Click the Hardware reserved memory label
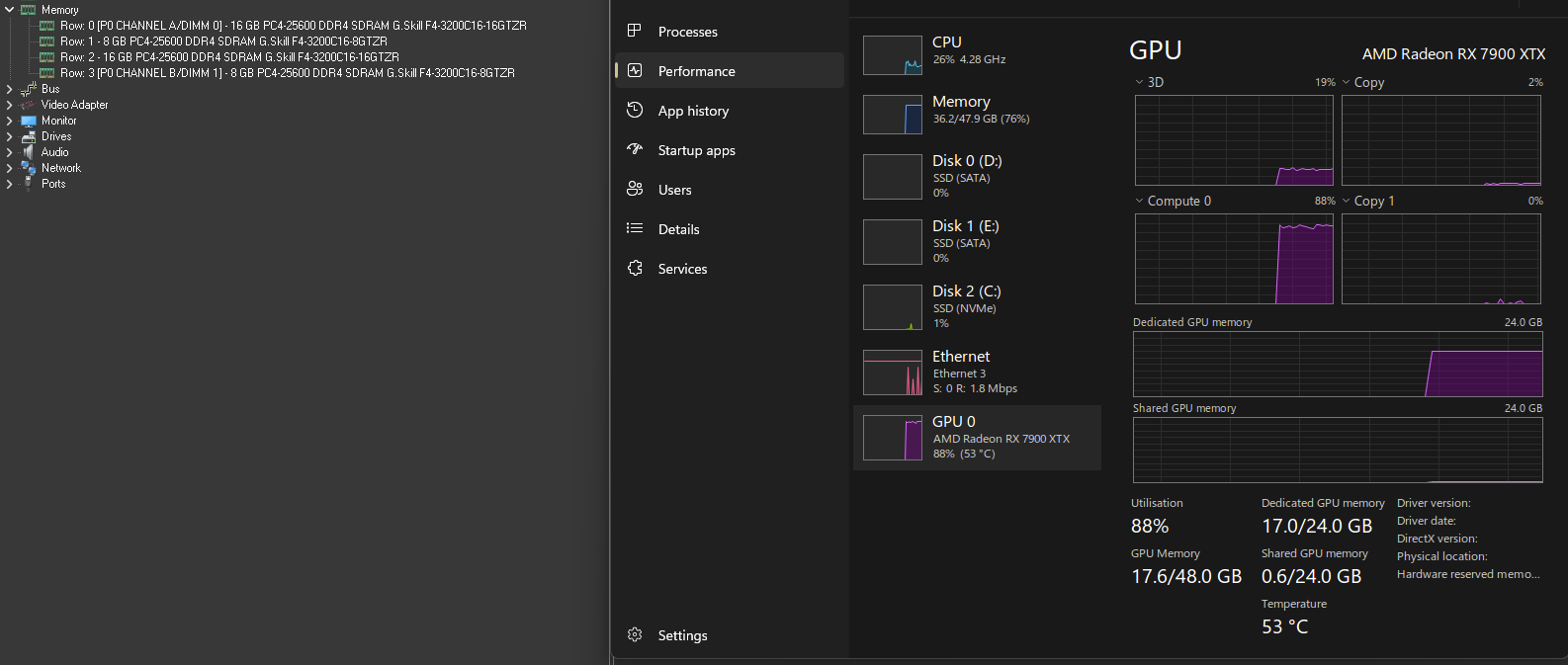The height and width of the screenshot is (665, 1568). click(x=1468, y=574)
